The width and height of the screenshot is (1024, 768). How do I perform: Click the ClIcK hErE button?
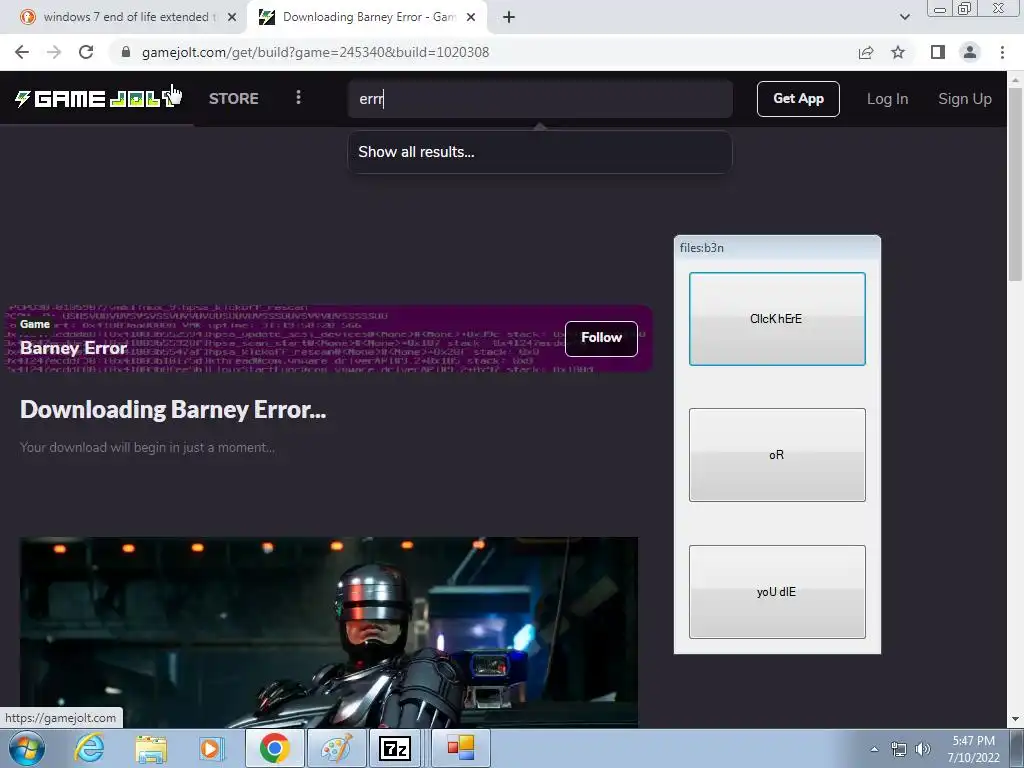[x=777, y=319]
